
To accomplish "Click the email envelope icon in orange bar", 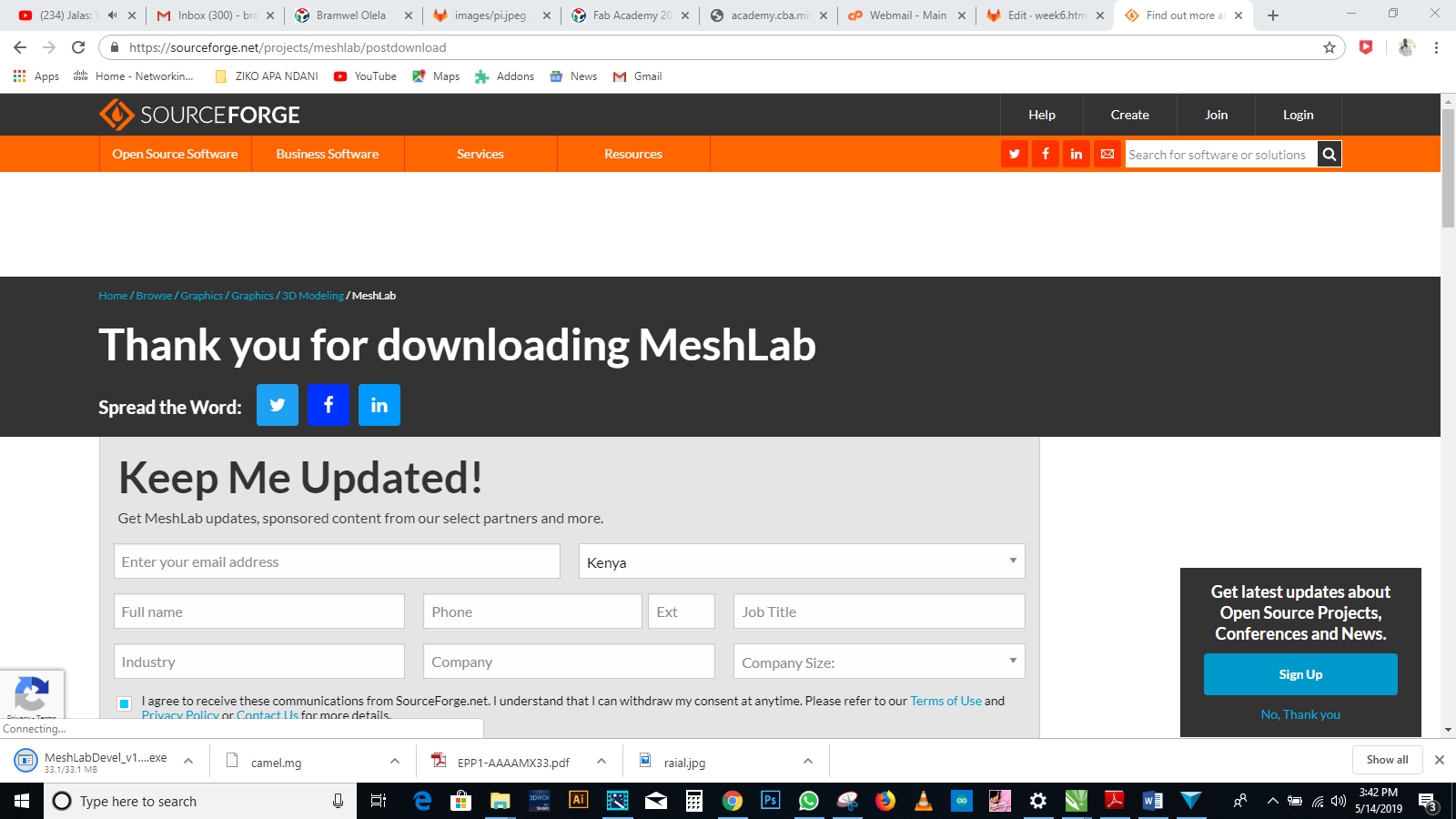I will (x=1107, y=155).
